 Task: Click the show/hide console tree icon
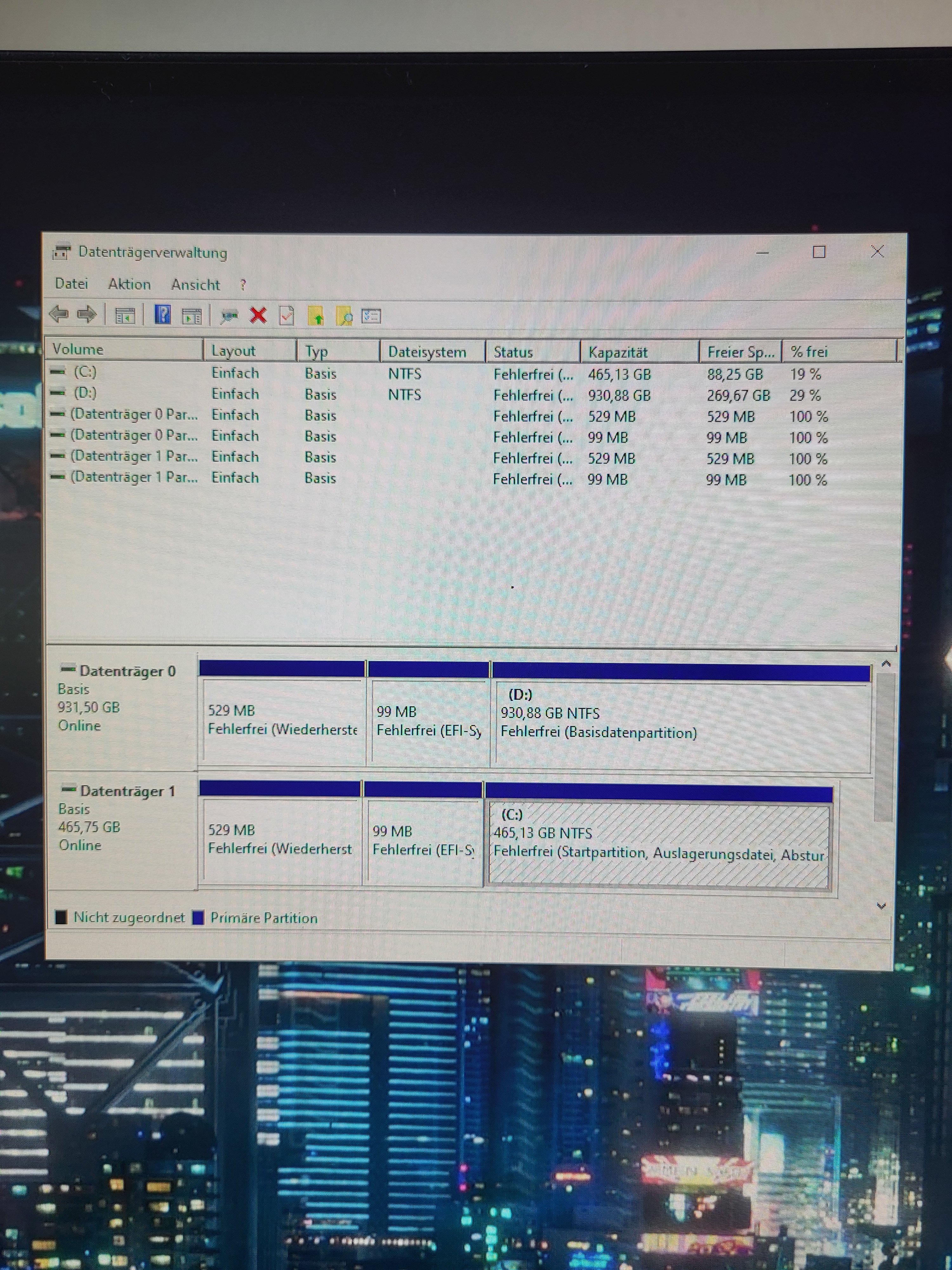click(x=125, y=315)
